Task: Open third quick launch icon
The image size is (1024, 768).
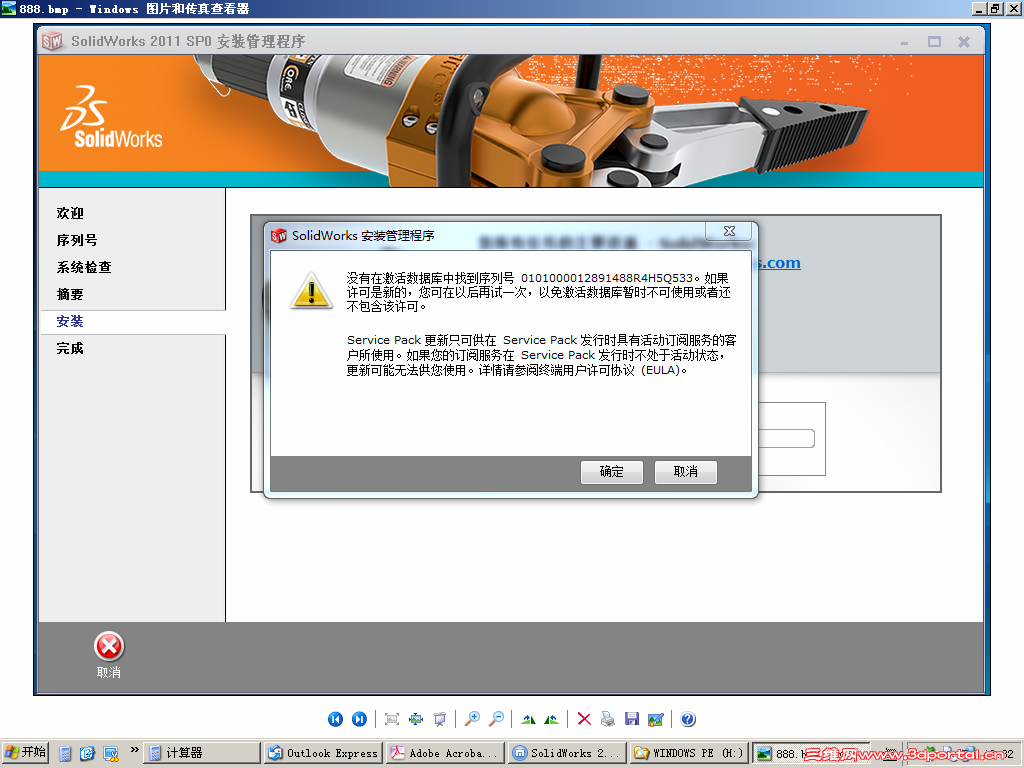Action: click(111, 753)
